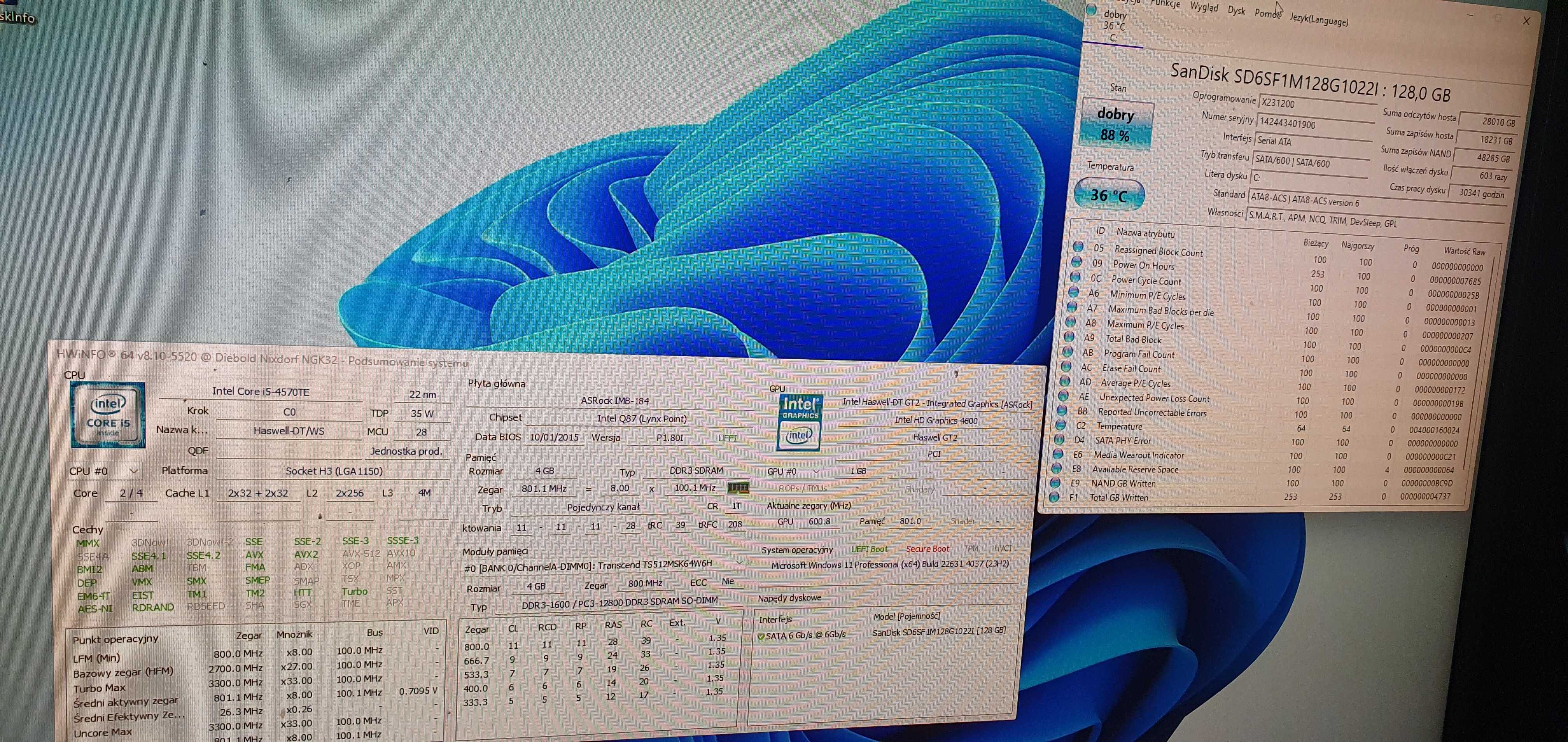Click status circle for Maximum Bad Blocks per die

[x=1072, y=307]
